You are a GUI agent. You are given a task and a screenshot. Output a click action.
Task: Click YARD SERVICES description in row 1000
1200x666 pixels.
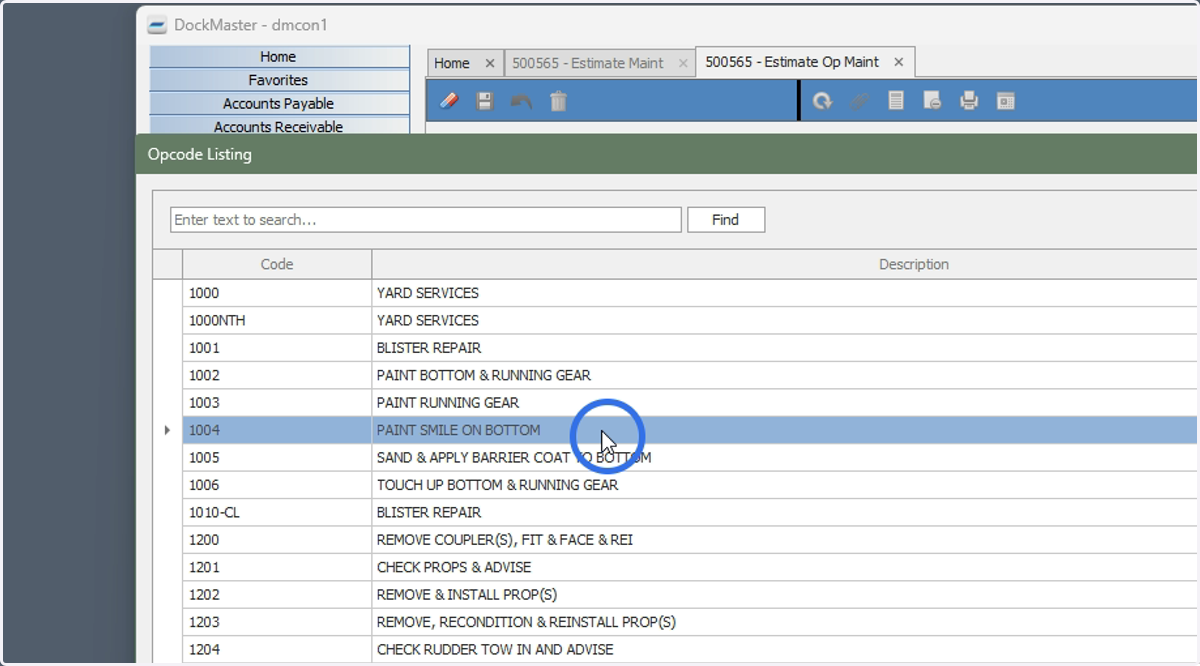(428, 293)
